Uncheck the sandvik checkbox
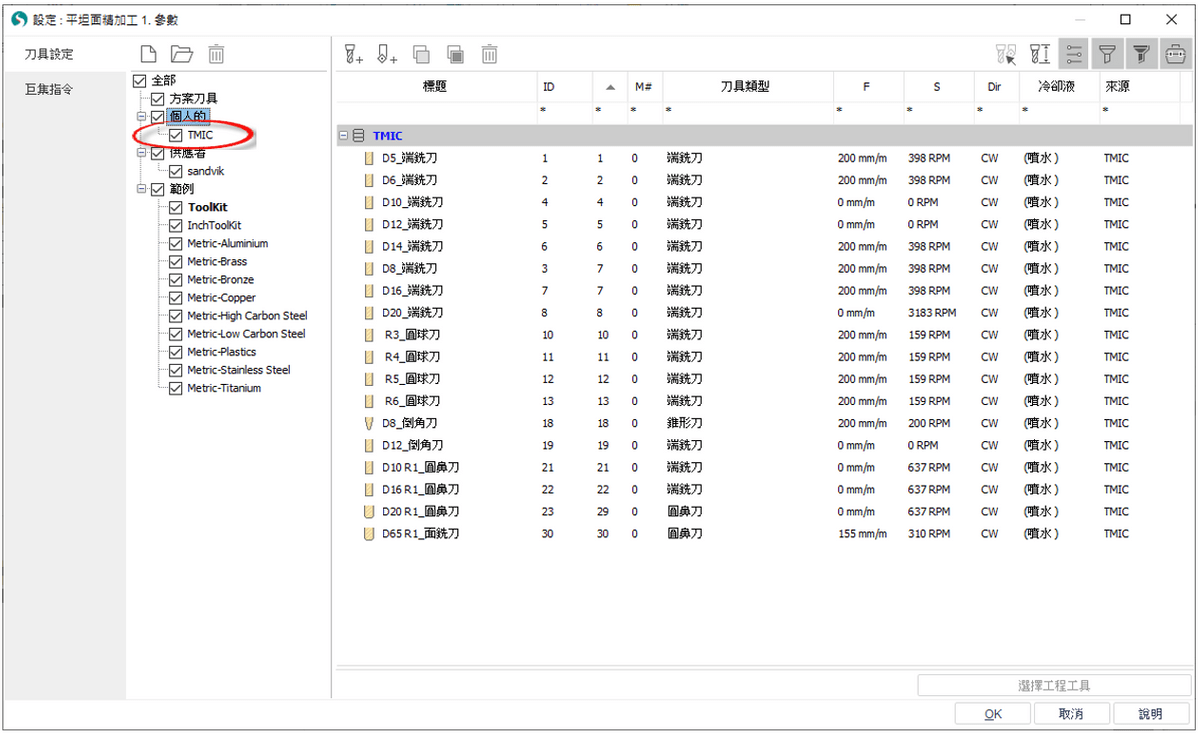This screenshot has width=1200, height=736. (x=176, y=171)
